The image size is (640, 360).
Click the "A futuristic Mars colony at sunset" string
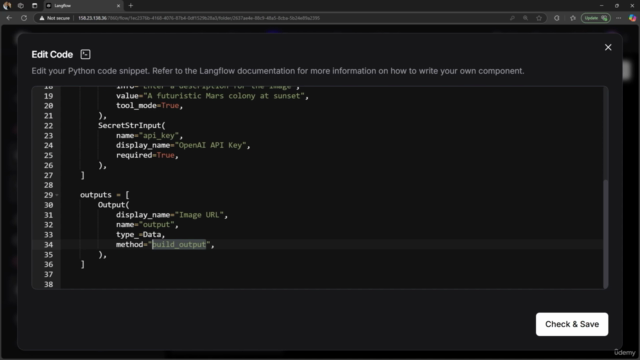[224, 96]
